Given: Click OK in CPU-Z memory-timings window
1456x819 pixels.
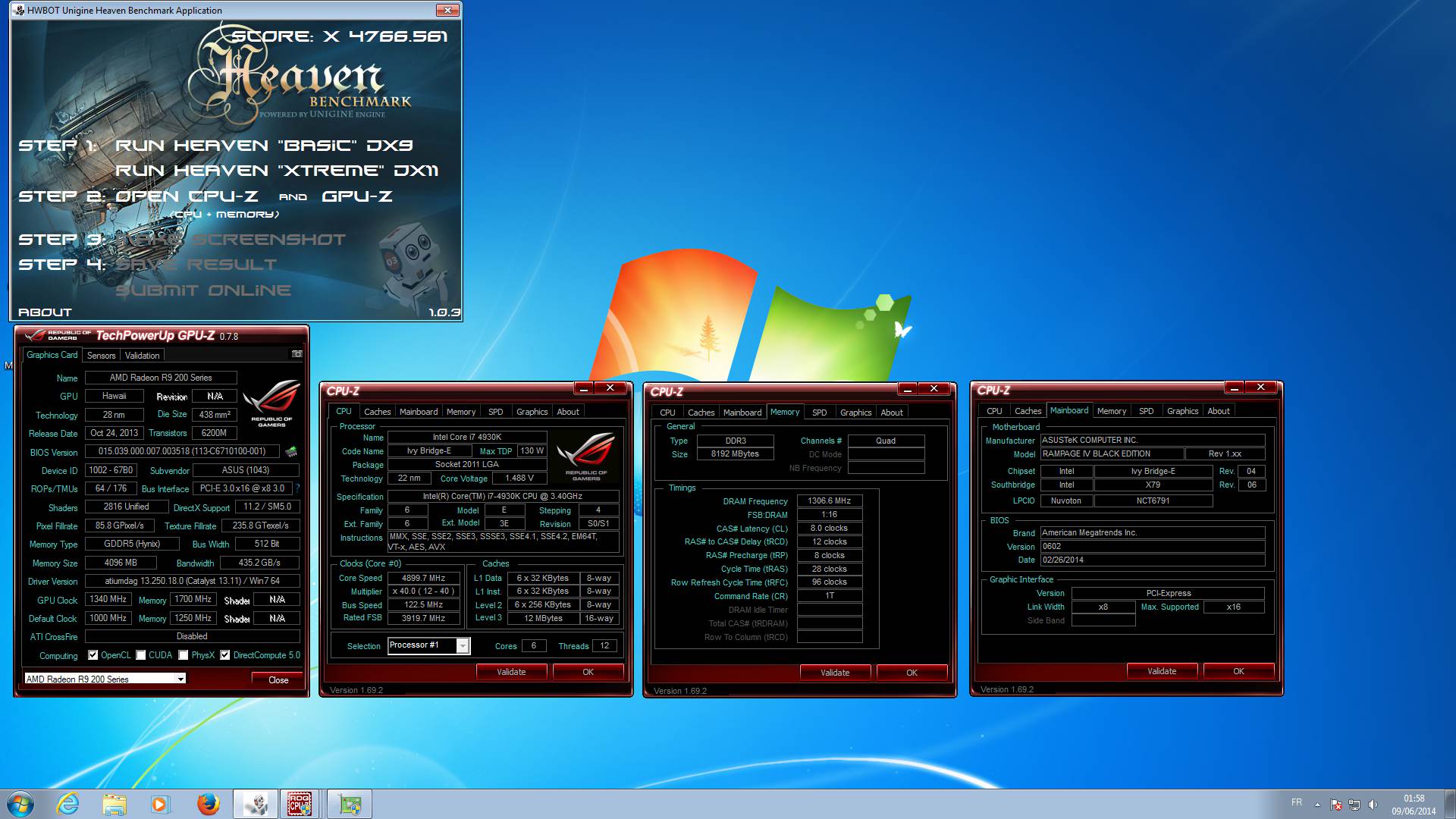Looking at the screenshot, I should tap(912, 673).
